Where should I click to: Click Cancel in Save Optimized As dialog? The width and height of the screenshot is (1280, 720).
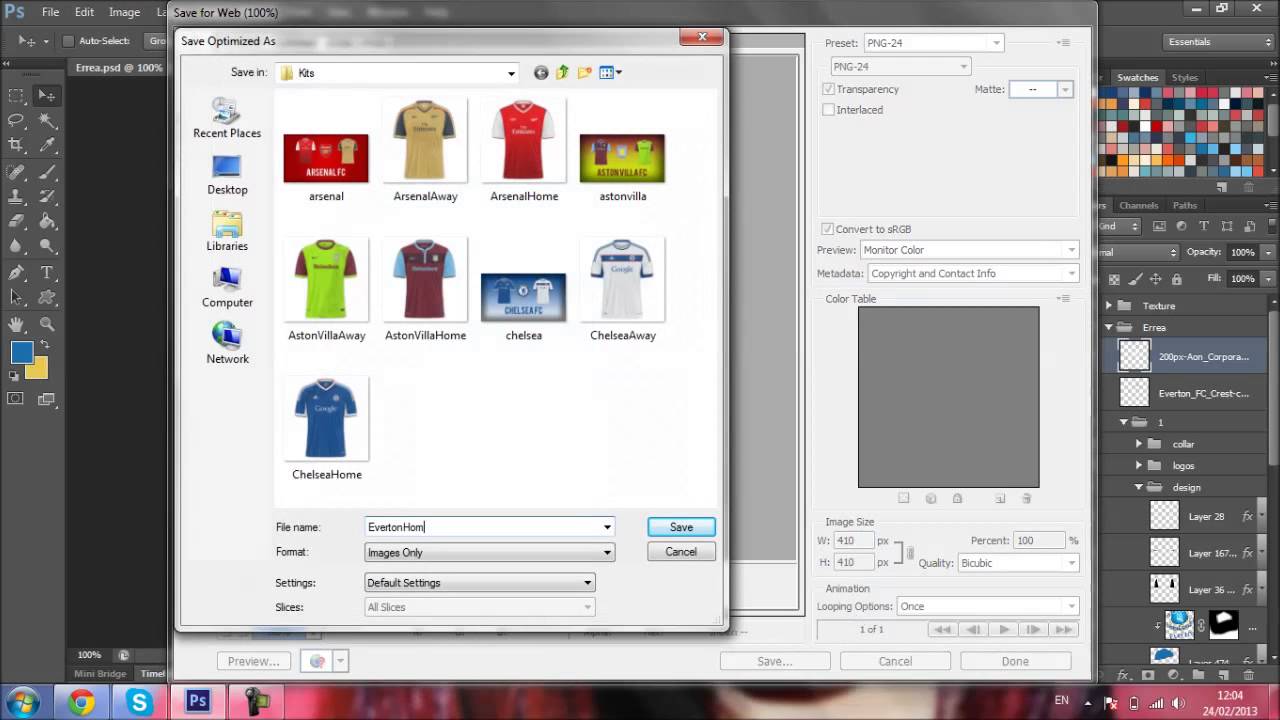tap(681, 552)
